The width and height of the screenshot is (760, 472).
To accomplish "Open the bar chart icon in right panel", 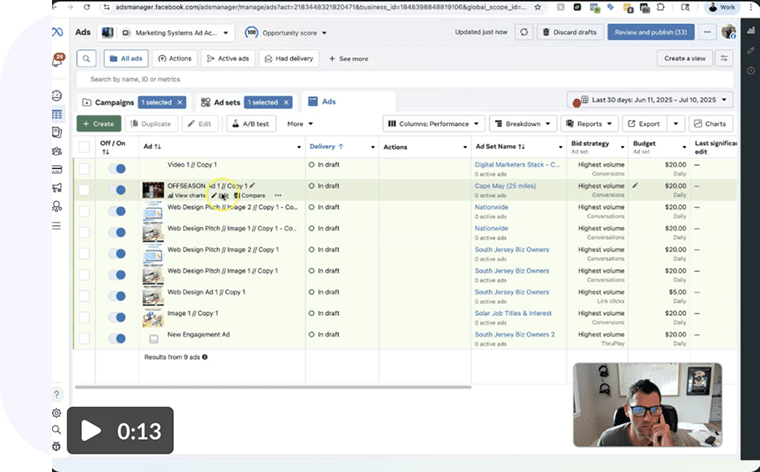I will pos(751,29).
